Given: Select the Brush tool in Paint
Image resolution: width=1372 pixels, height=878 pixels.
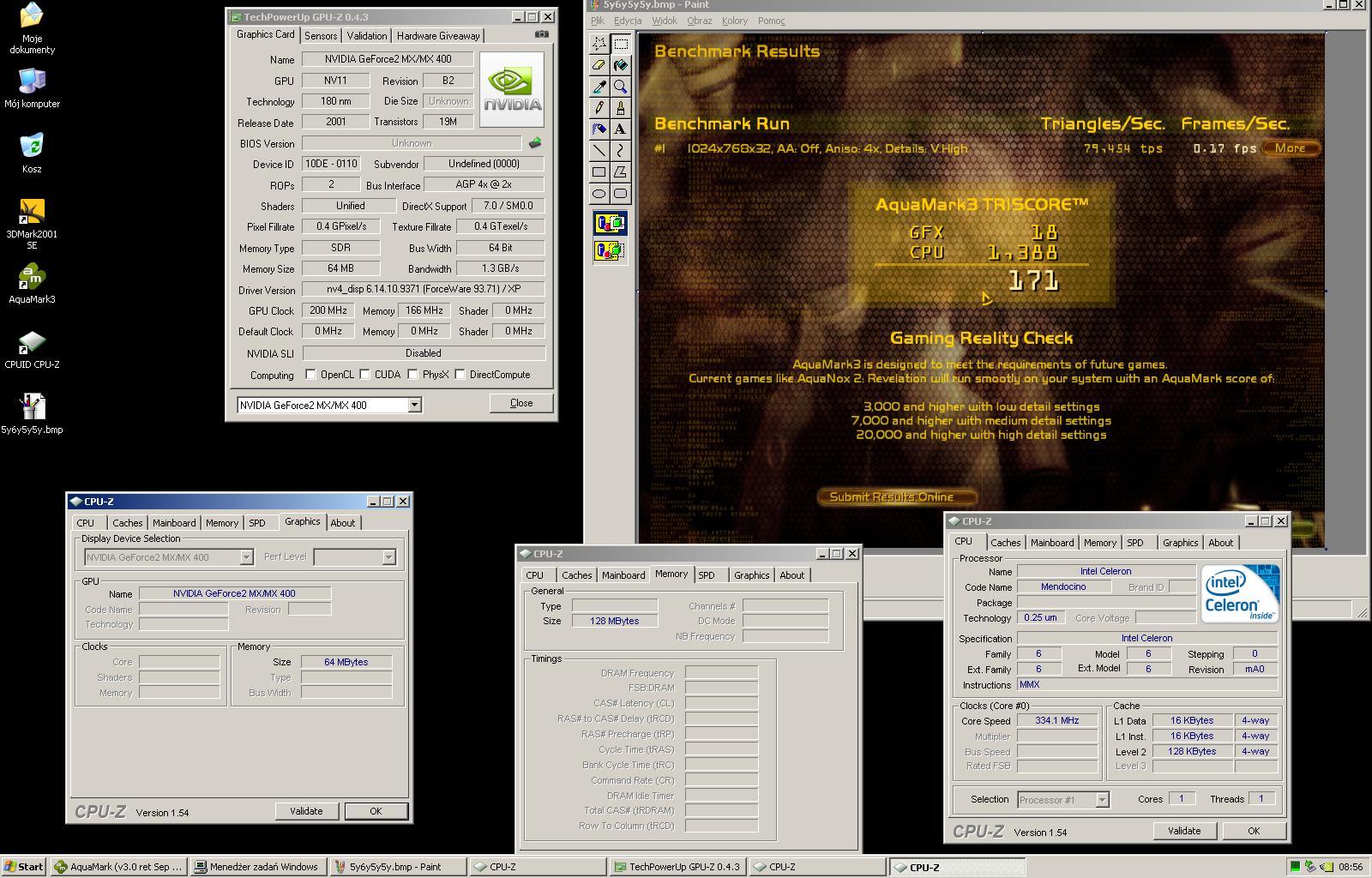Looking at the screenshot, I should click(621, 108).
